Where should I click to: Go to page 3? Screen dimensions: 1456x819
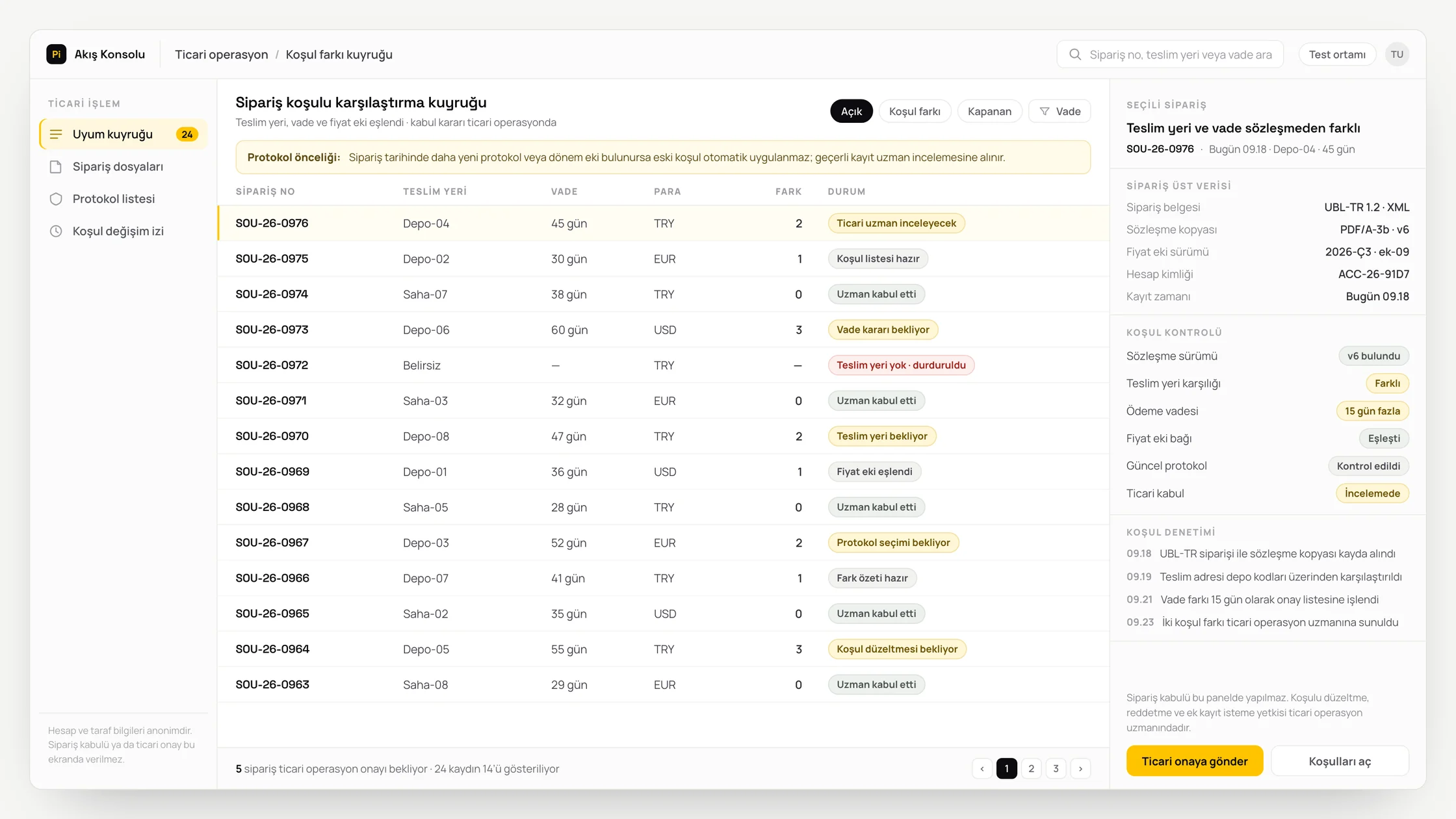click(1056, 768)
